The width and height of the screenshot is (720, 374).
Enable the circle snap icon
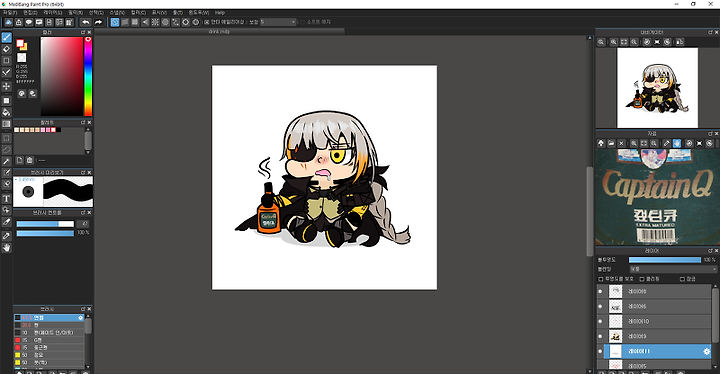165,22
